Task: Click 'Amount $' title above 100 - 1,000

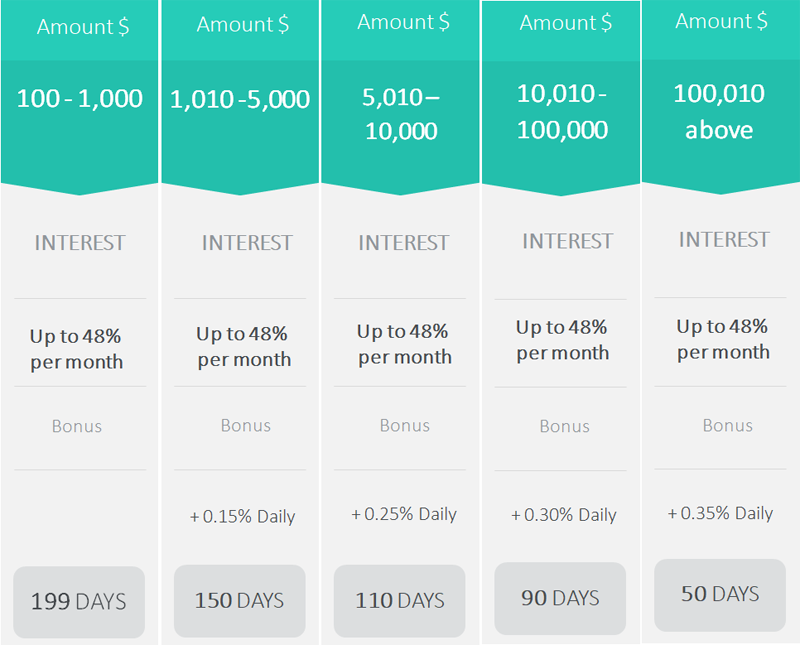Action: tap(83, 27)
